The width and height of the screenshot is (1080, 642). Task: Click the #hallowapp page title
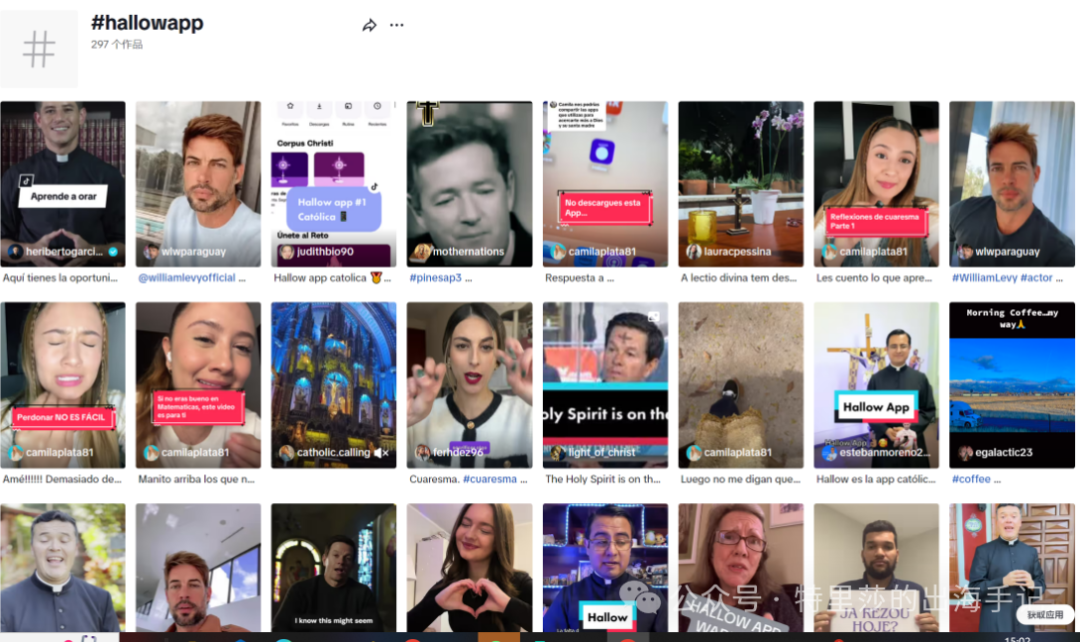[147, 23]
